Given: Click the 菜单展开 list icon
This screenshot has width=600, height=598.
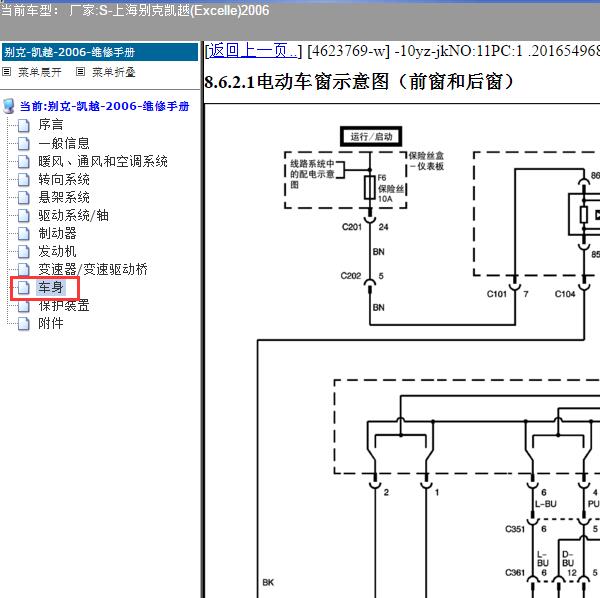Looking at the screenshot, I should [x=7, y=72].
